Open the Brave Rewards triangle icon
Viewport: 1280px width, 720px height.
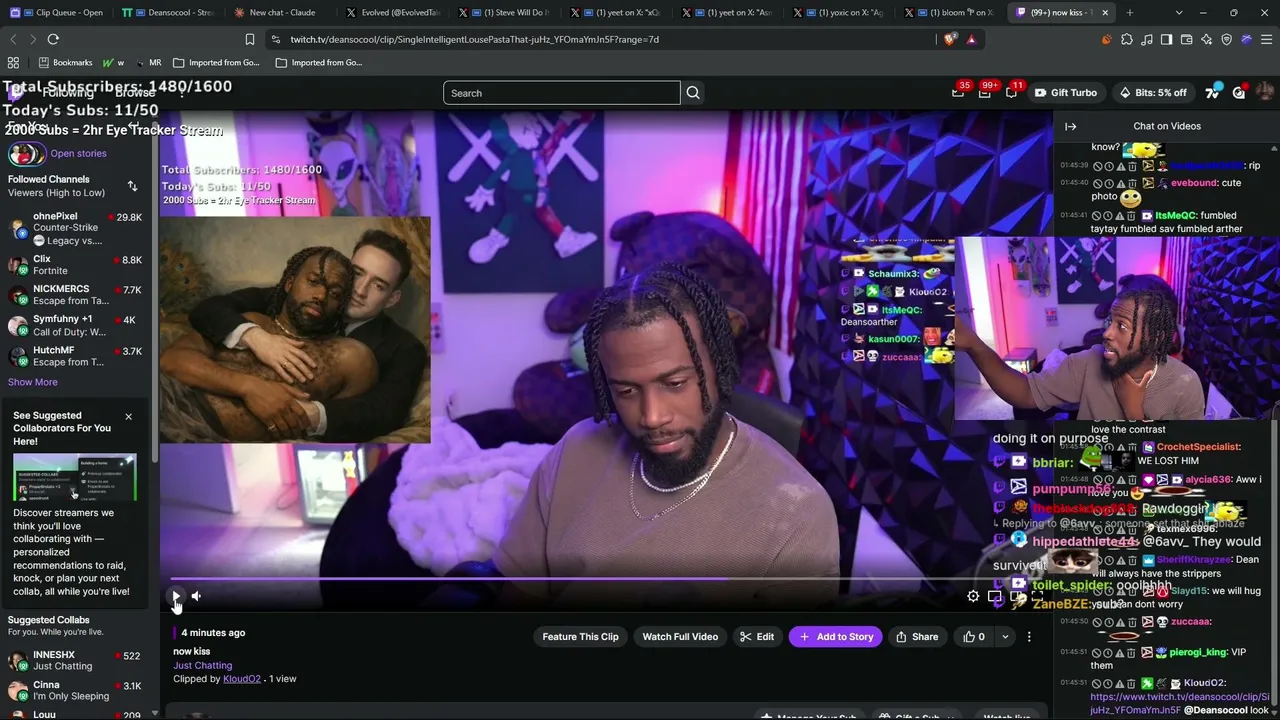(x=971, y=39)
